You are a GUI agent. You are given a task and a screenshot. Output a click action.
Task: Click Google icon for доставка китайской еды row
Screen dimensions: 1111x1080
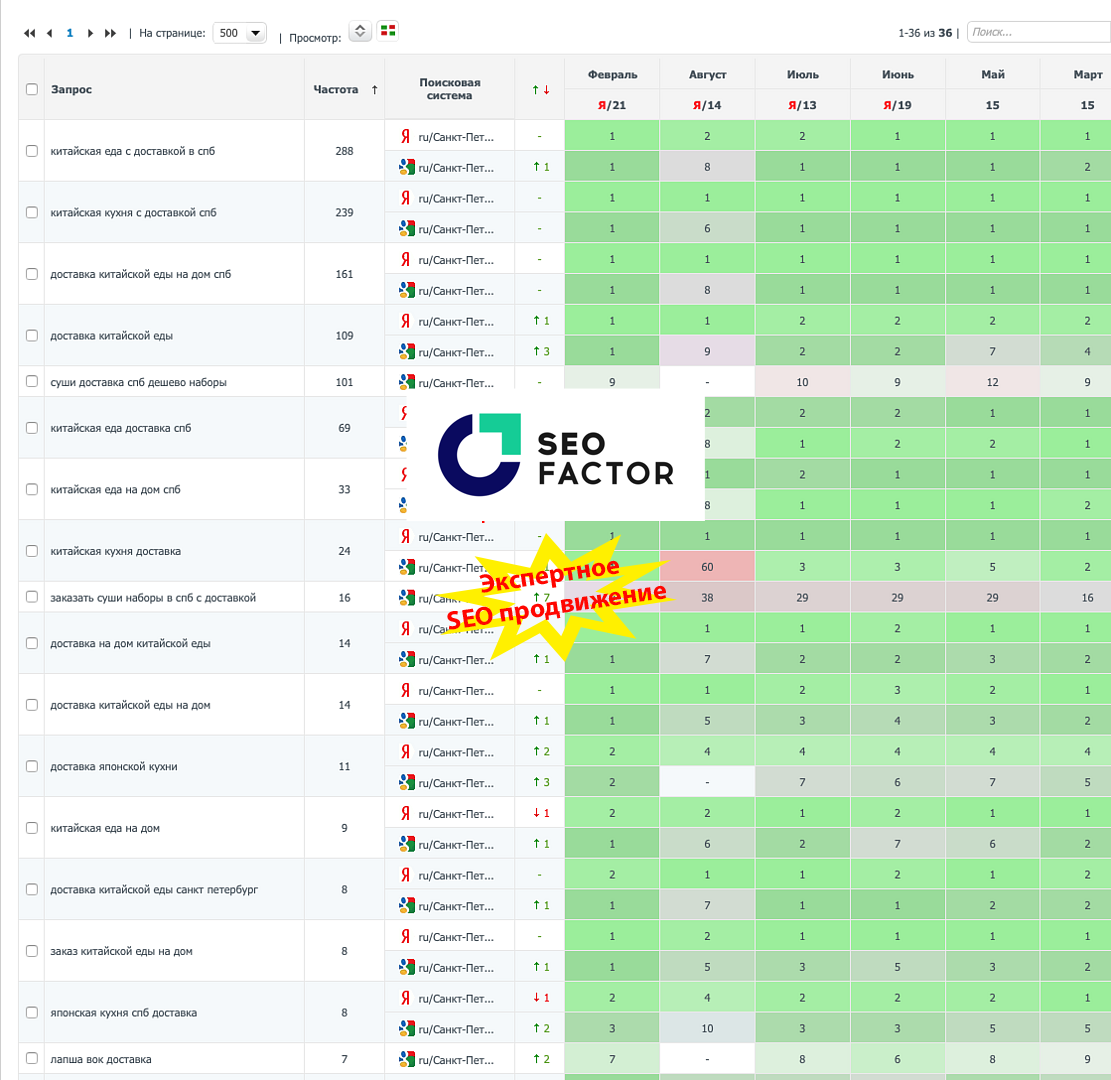[x=406, y=351]
